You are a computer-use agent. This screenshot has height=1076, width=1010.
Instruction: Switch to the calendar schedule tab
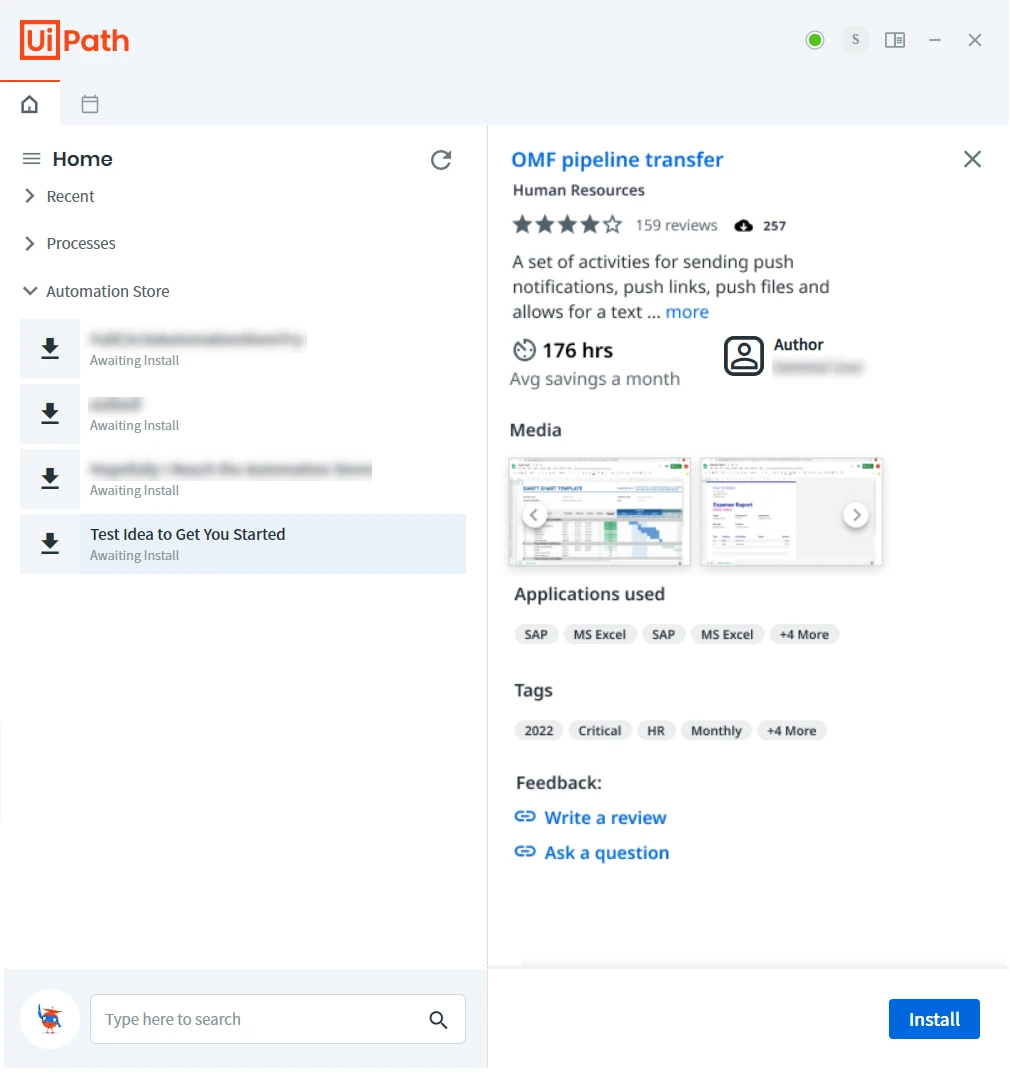90,104
